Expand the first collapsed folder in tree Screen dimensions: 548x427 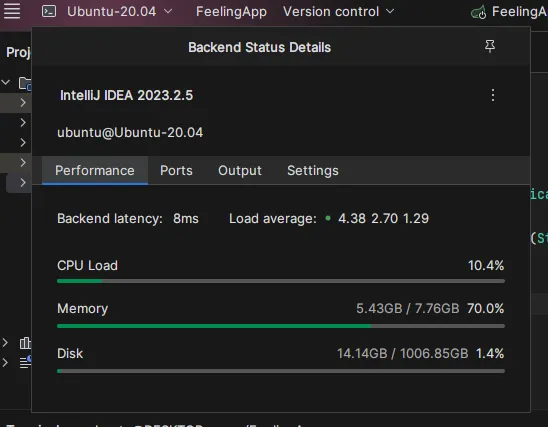click(23, 103)
